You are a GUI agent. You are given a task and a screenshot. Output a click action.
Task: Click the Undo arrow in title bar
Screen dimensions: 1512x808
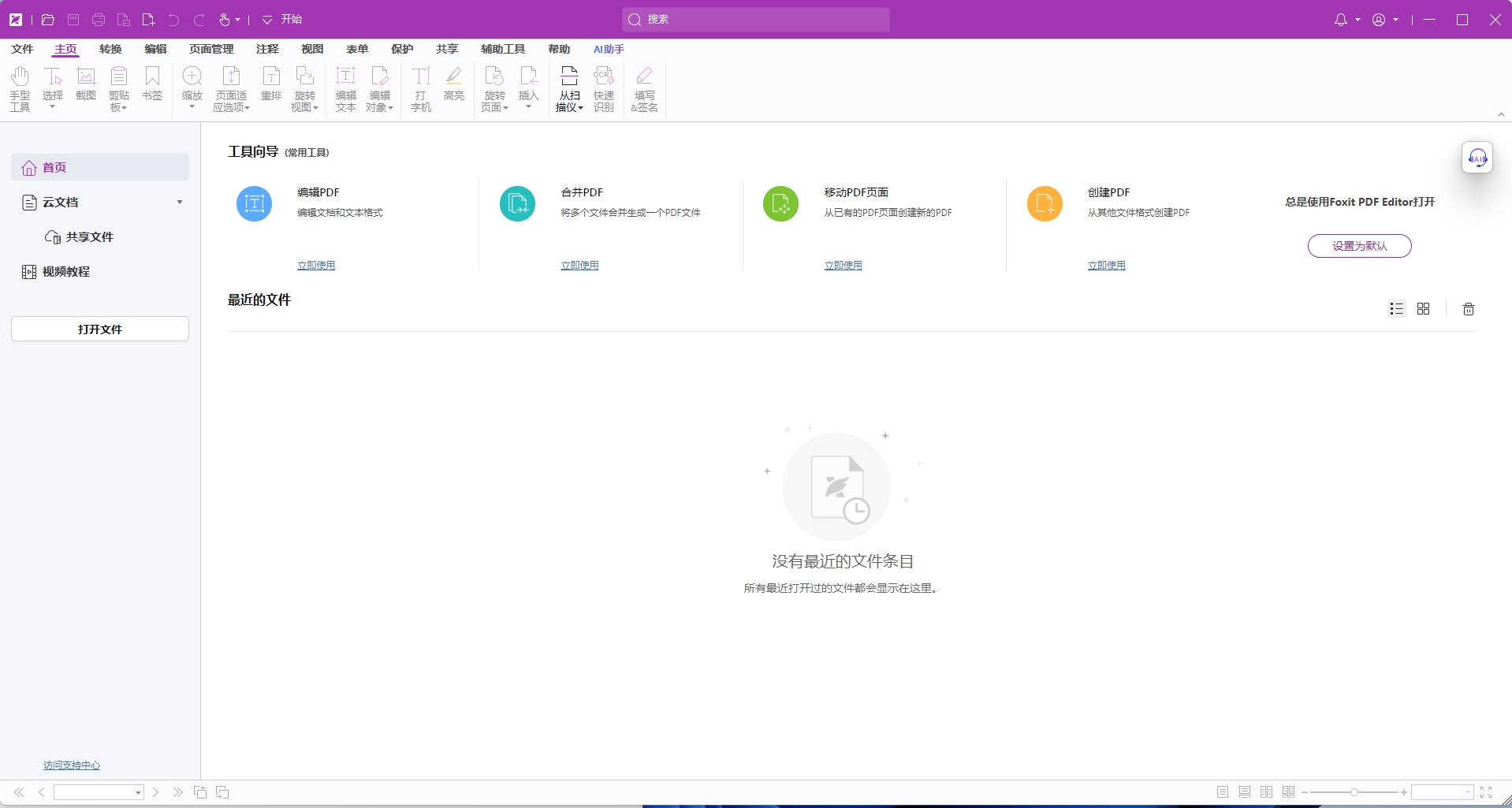pos(173,20)
